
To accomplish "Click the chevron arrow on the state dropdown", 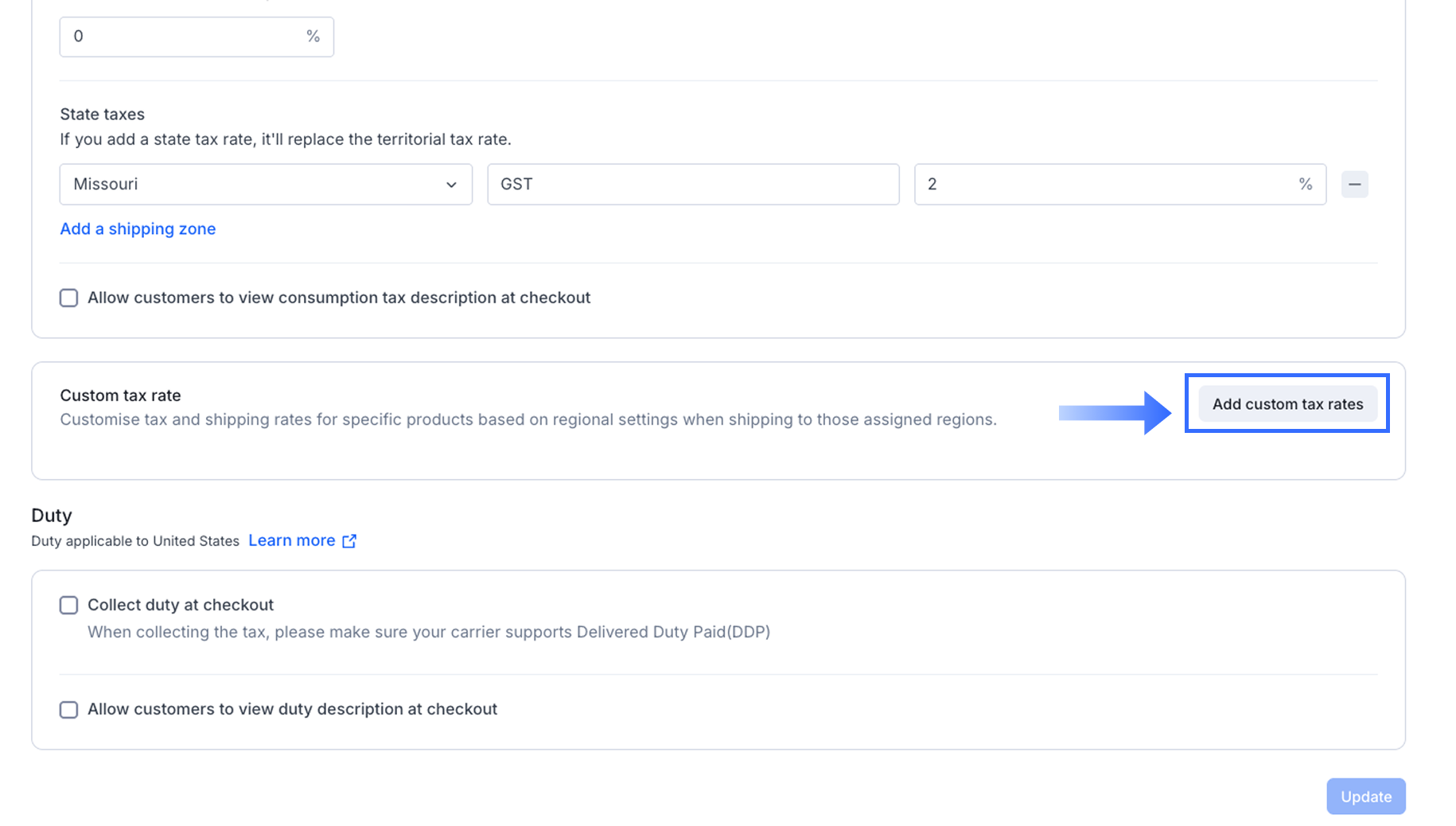I will 451,185.
